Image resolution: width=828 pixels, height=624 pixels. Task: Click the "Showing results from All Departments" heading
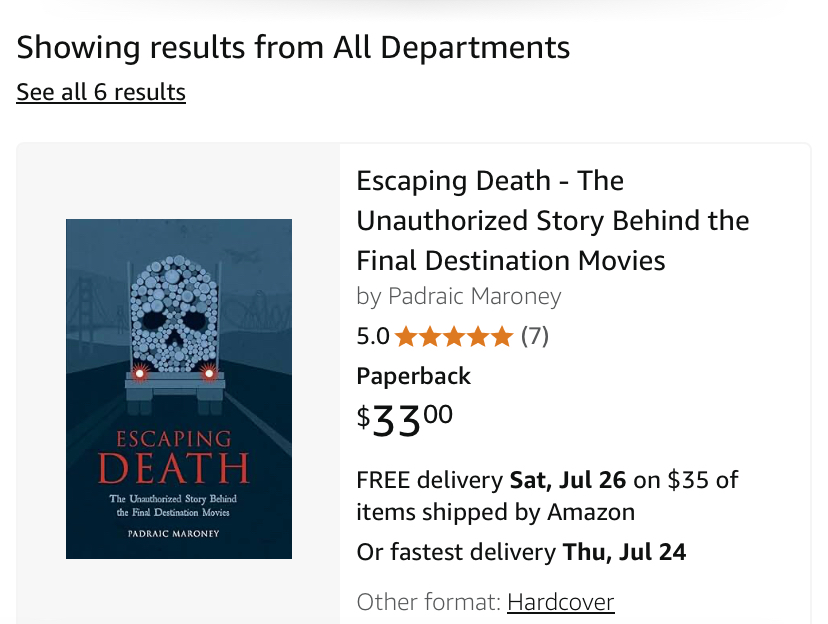click(x=293, y=47)
